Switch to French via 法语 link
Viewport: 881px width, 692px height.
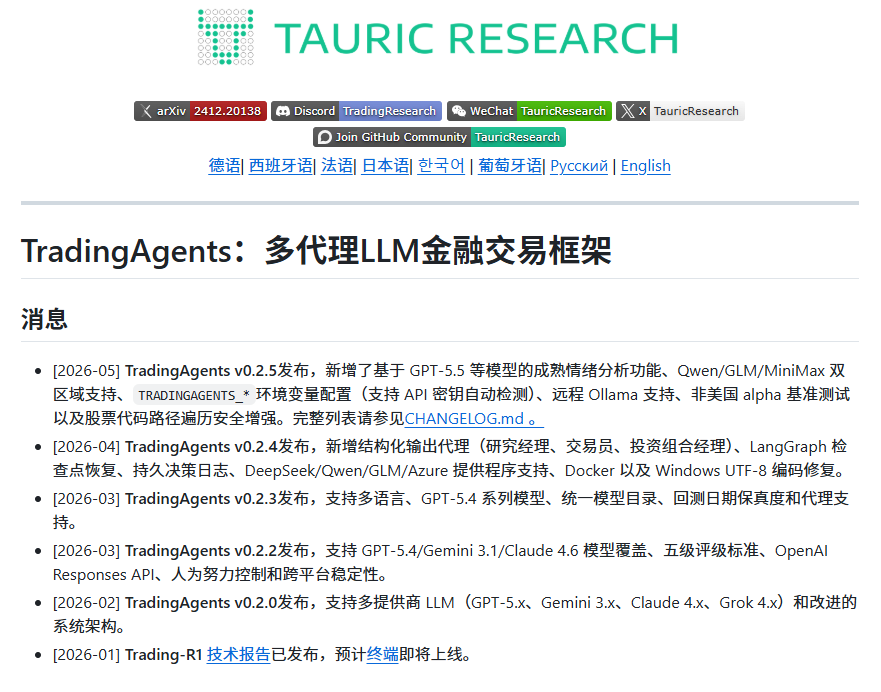[x=337, y=166]
